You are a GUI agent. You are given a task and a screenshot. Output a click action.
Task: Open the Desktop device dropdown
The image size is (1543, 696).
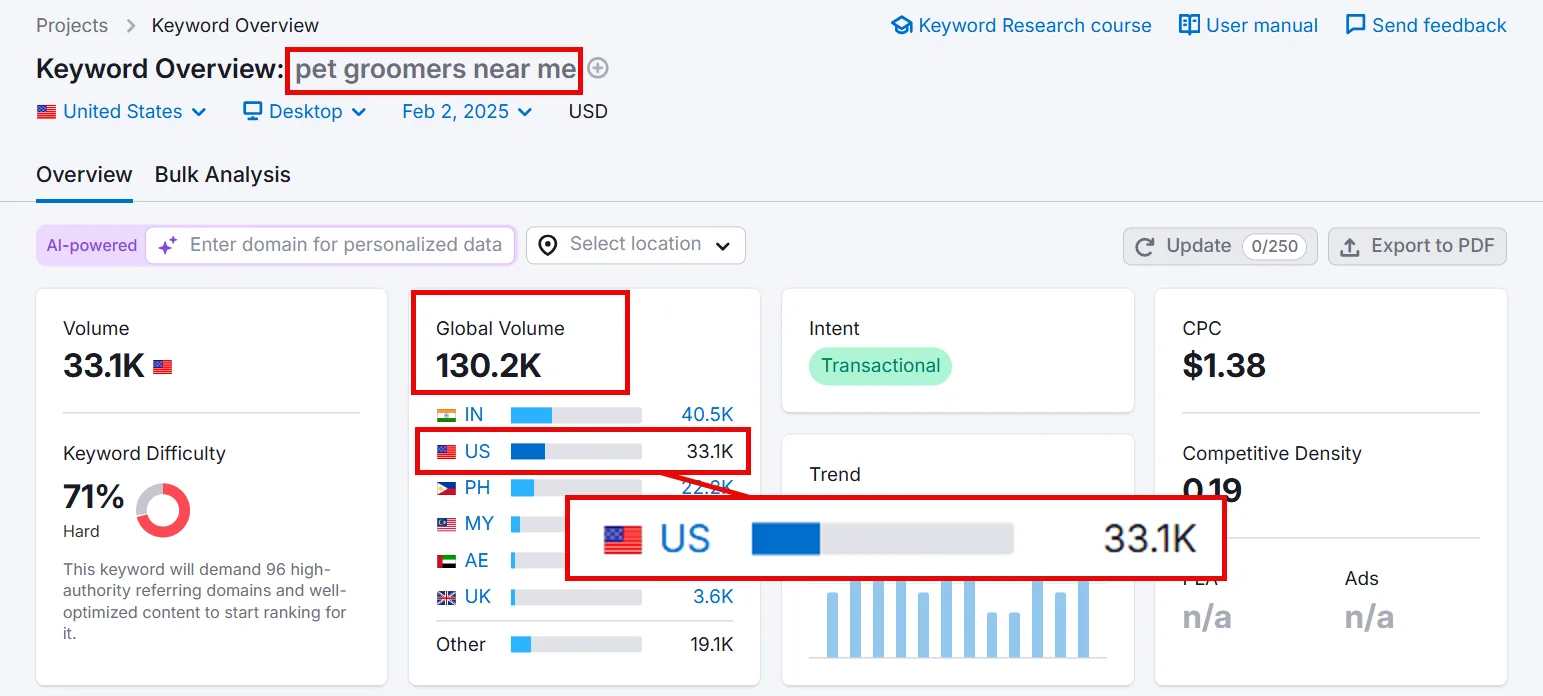coord(305,112)
